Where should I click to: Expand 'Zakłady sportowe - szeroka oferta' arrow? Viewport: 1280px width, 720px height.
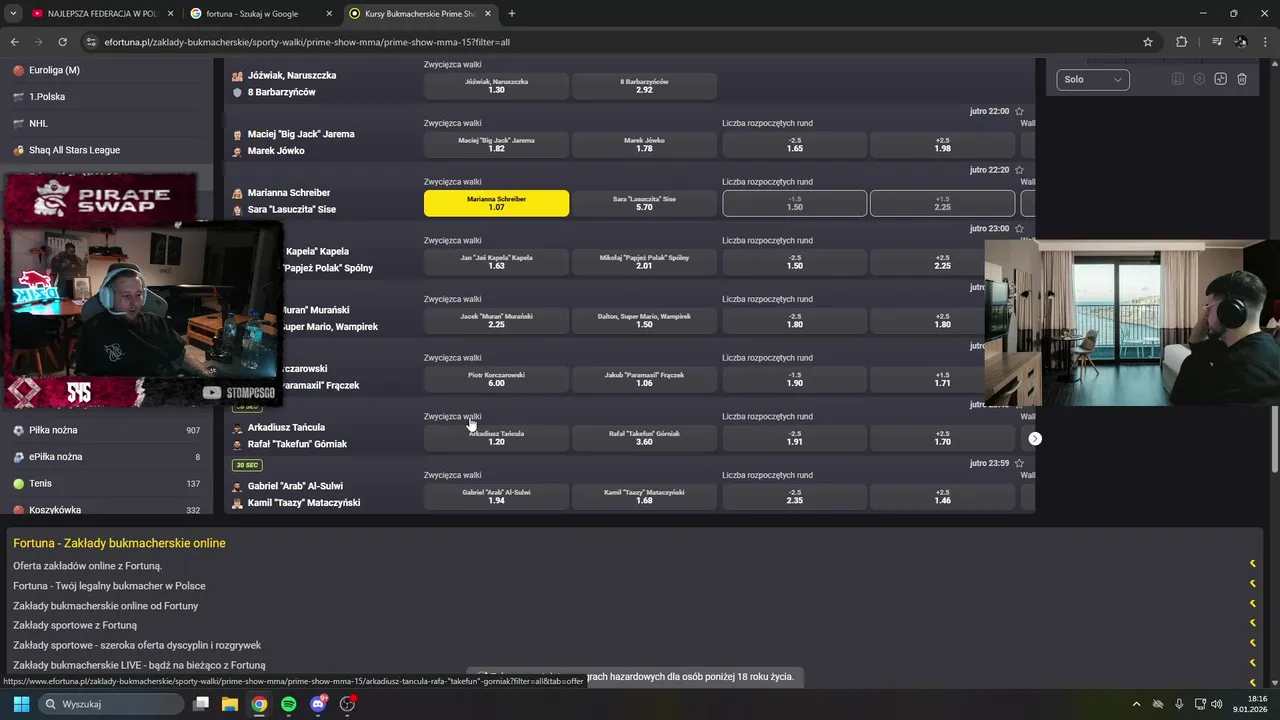click(x=1252, y=643)
